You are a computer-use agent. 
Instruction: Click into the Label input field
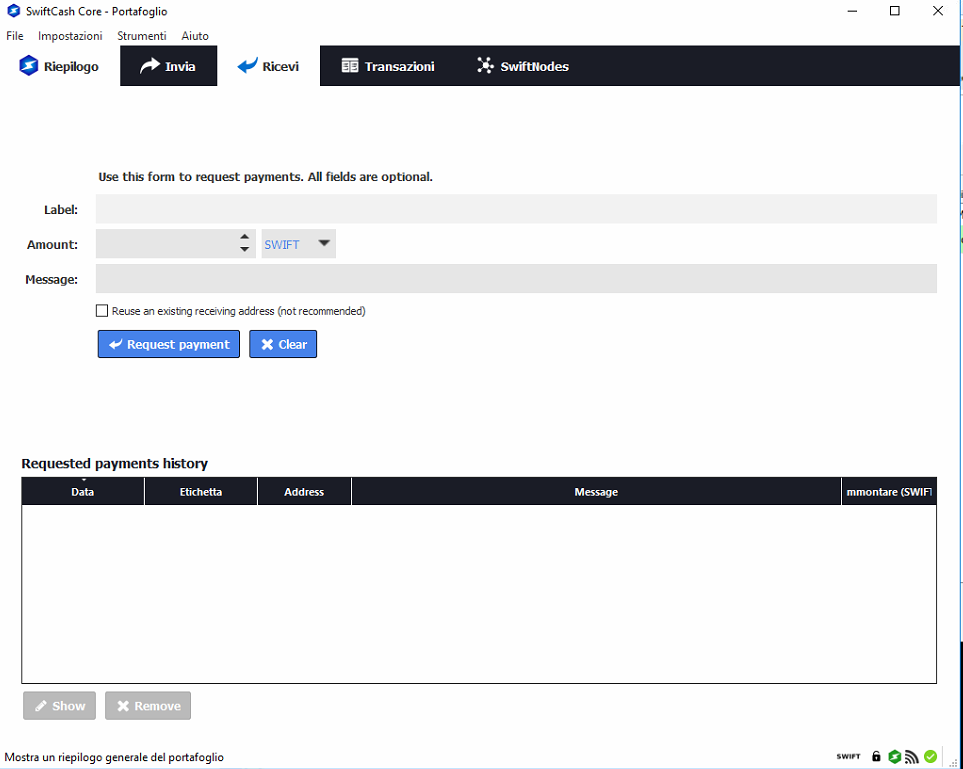516,209
